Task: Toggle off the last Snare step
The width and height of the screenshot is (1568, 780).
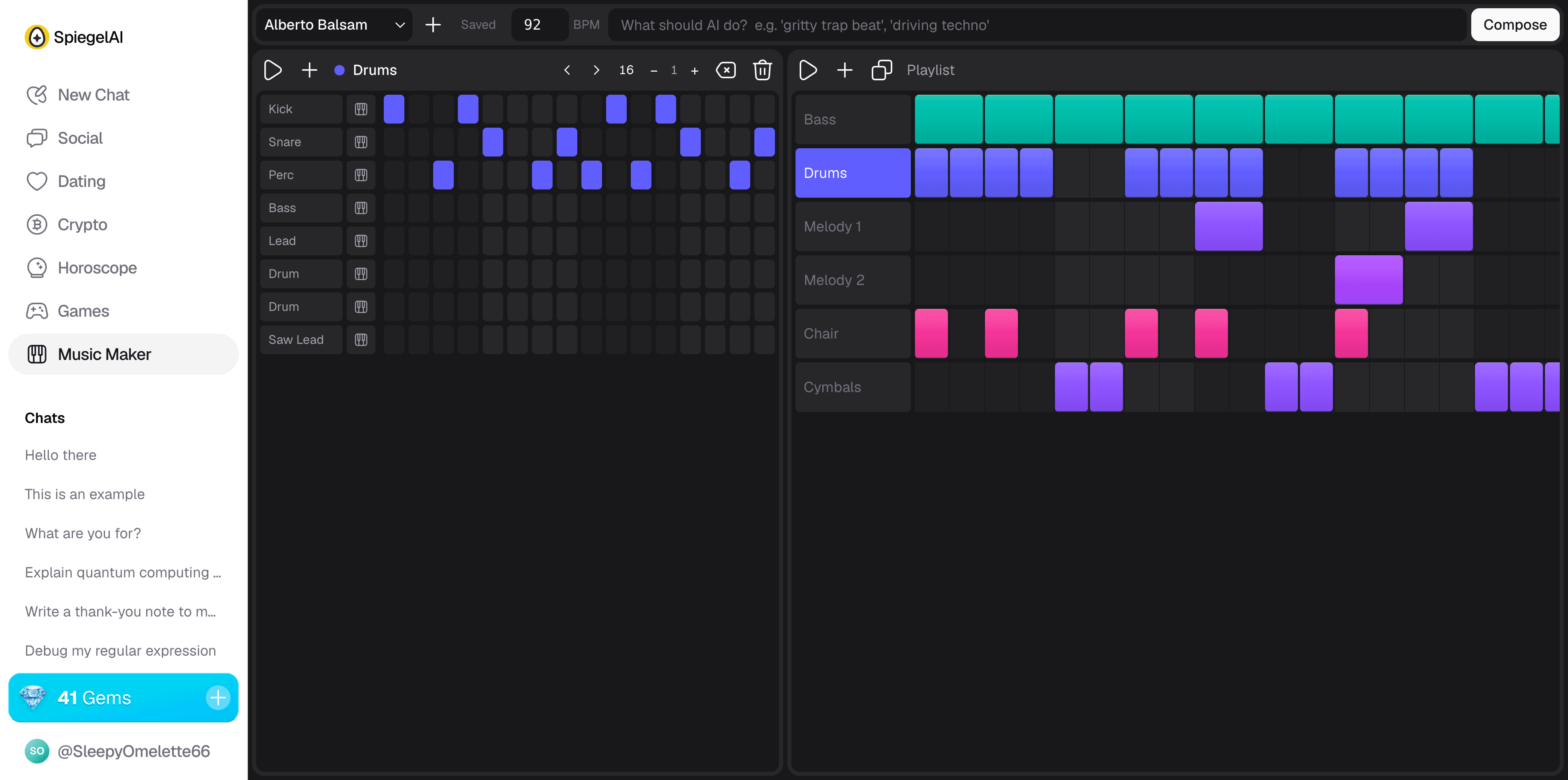Action: pos(765,142)
